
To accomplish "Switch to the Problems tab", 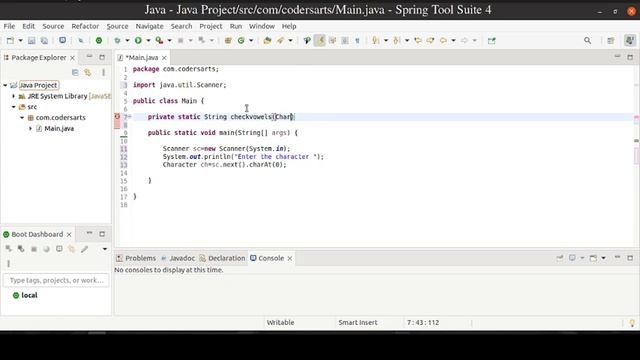I will click(x=136, y=258).
